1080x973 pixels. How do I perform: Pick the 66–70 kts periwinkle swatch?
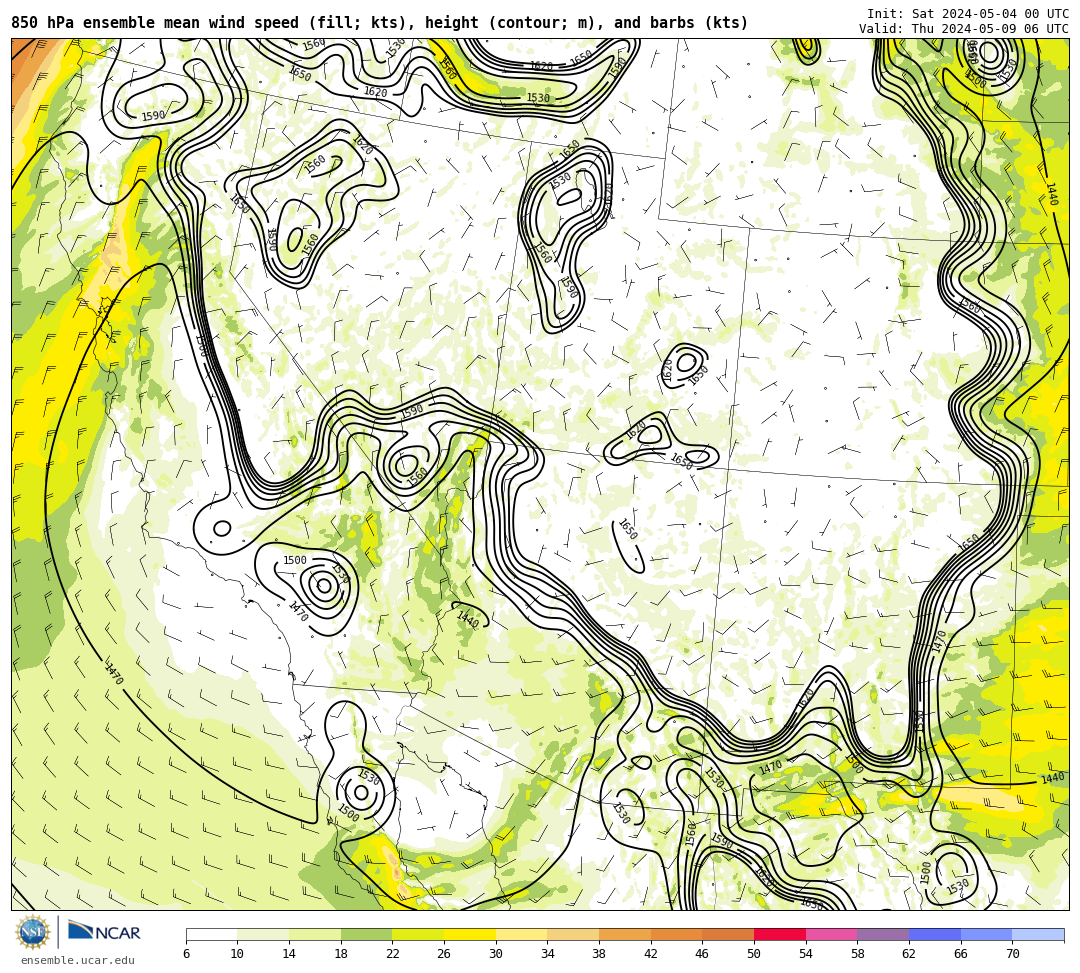point(986,934)
